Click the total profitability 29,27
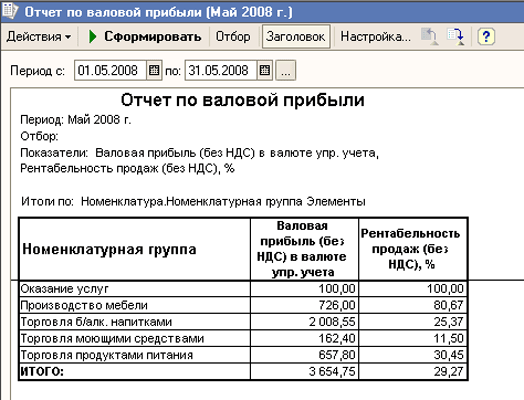Viewport: 524px width, 400px height. pyautogui.click(x=448, y=372)
